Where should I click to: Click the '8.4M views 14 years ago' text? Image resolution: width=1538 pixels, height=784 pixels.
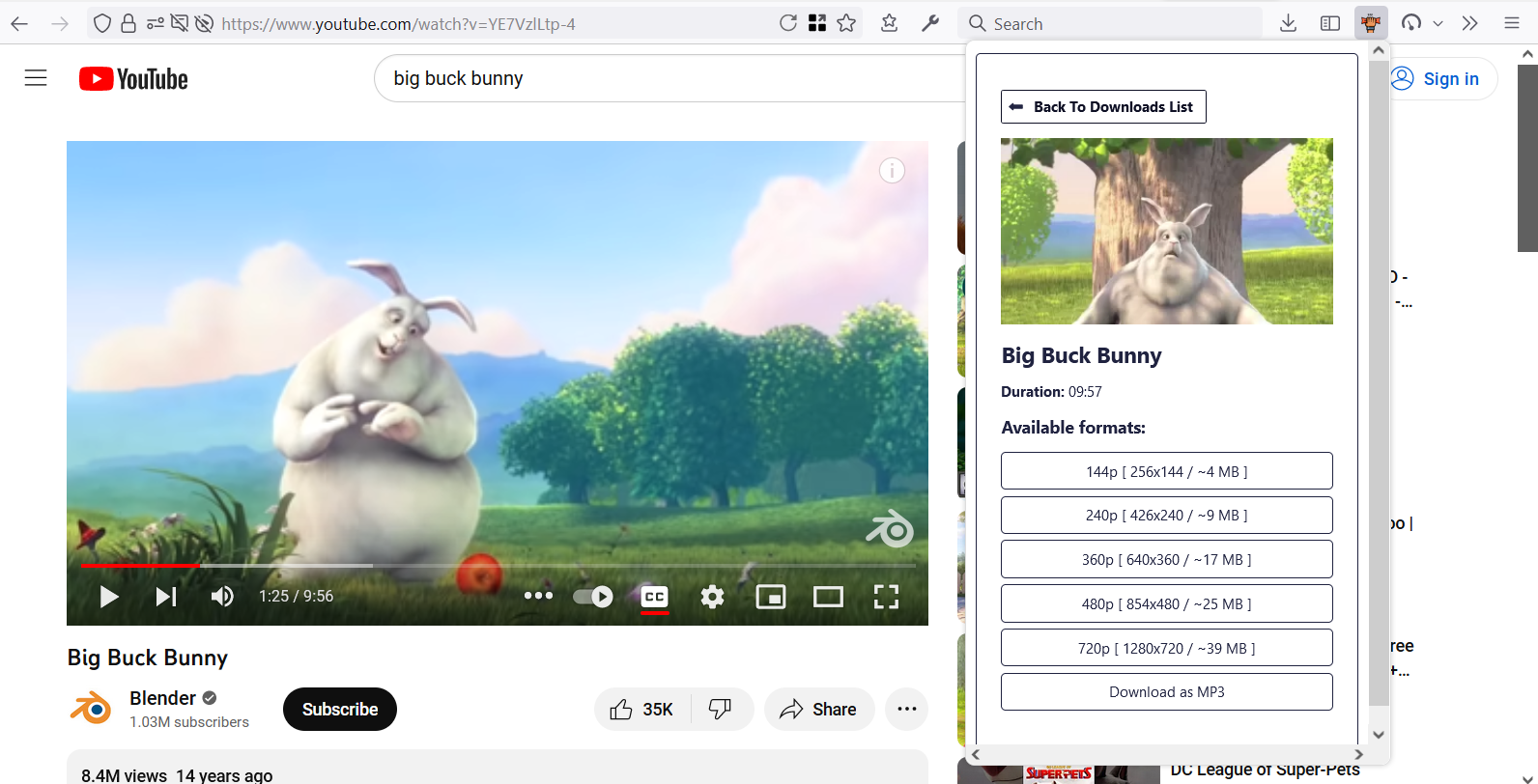pos(177,775)
